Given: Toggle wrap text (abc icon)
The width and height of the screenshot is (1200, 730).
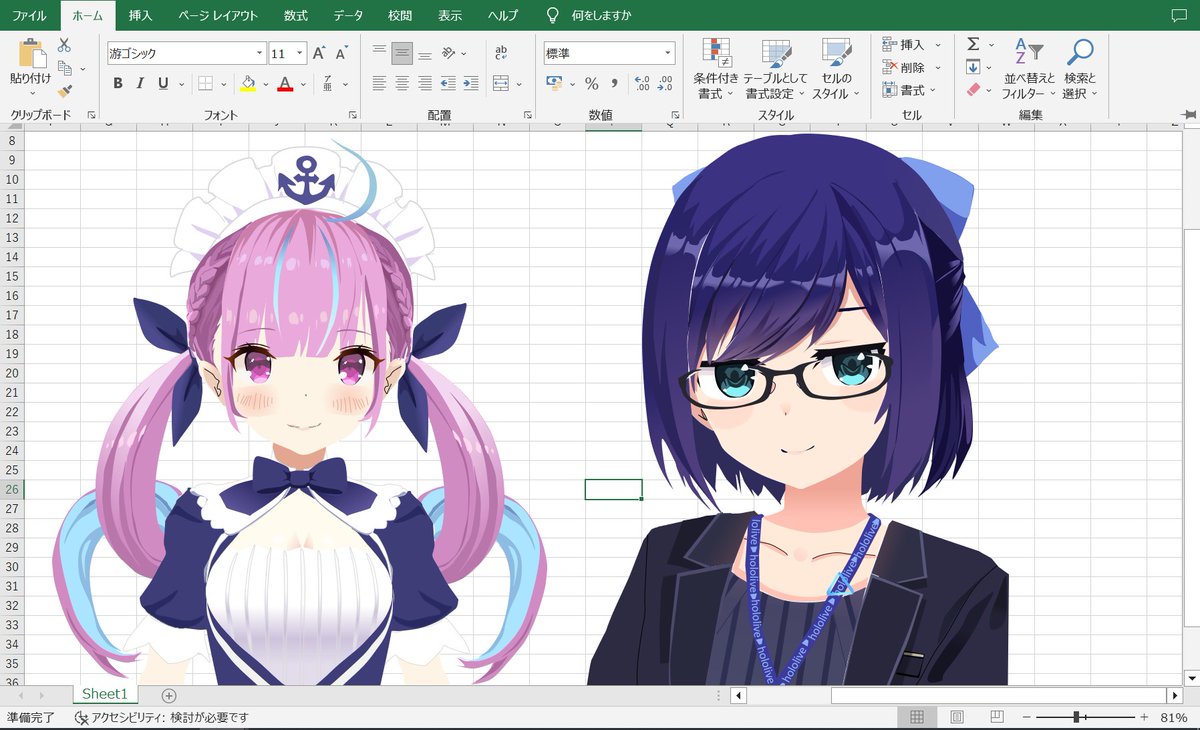Looking at the screenshot, I should click(501, 53).
